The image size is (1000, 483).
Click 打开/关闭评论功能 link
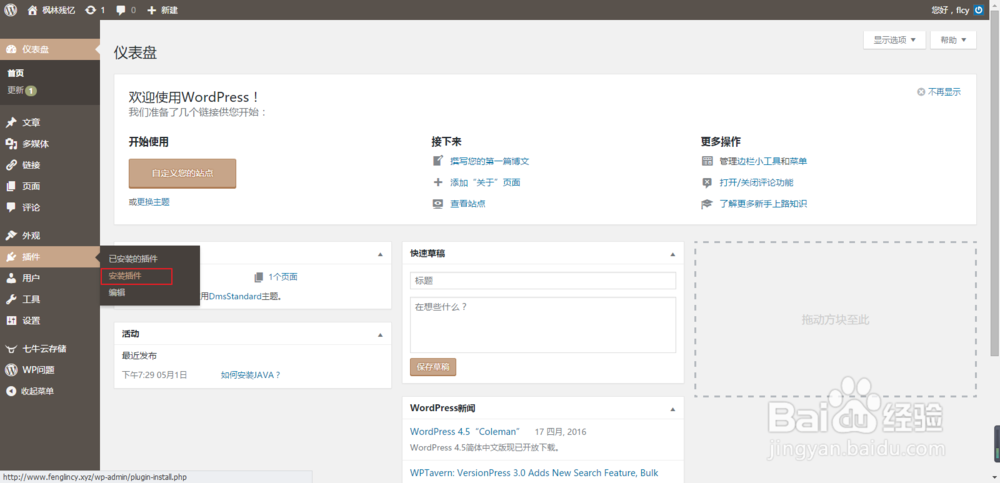pyautogui.click(x=756, y=182)
